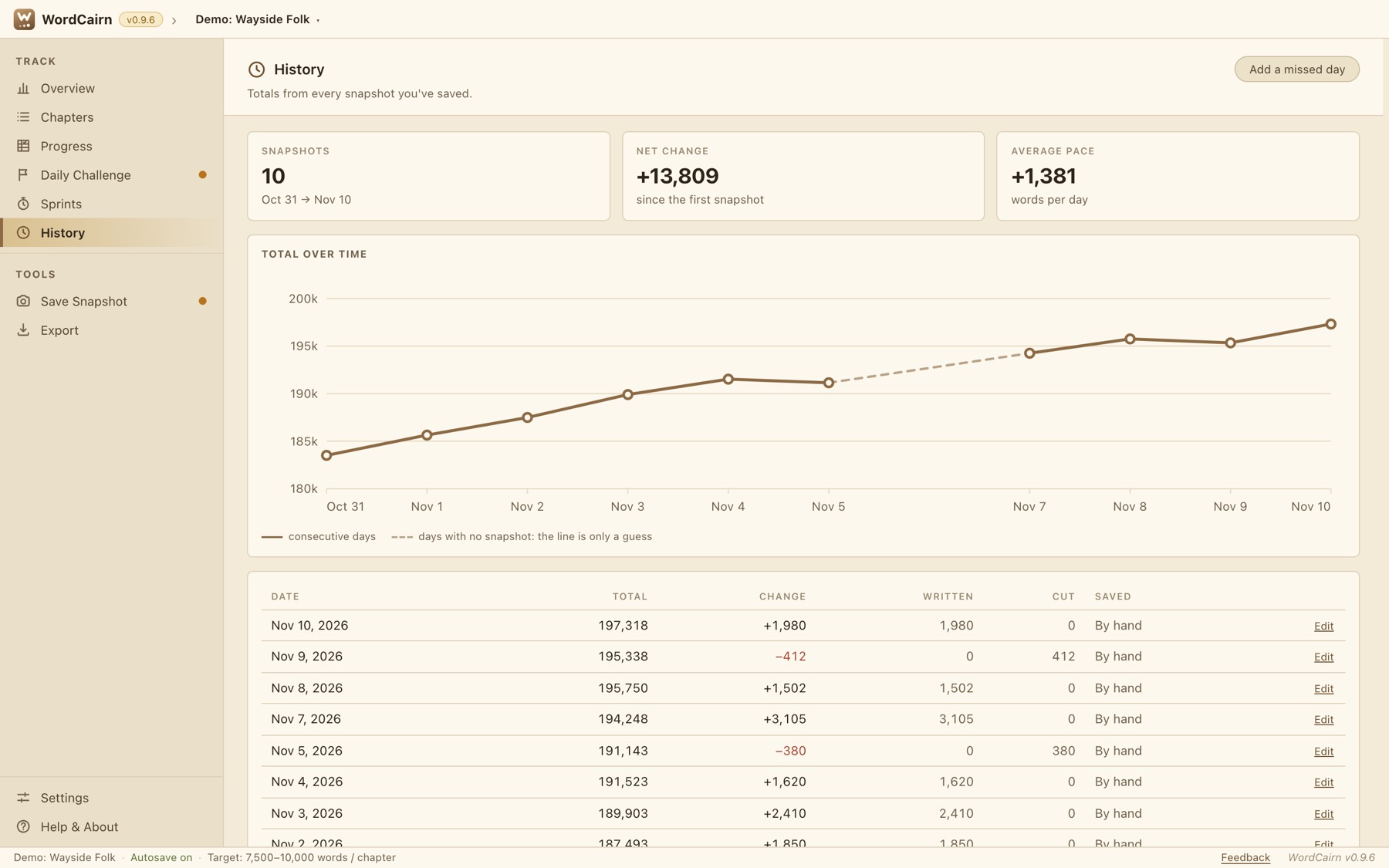Click the v0.9.6 version badge

pos(140,20)
